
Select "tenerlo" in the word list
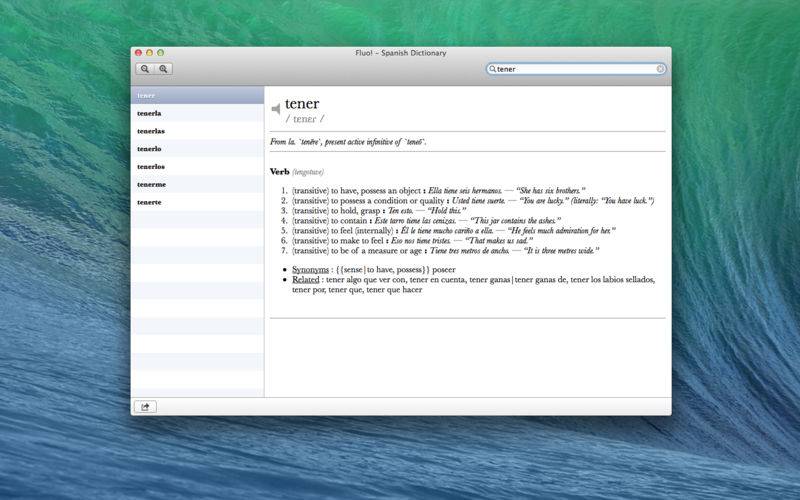[x=197, y=149]
